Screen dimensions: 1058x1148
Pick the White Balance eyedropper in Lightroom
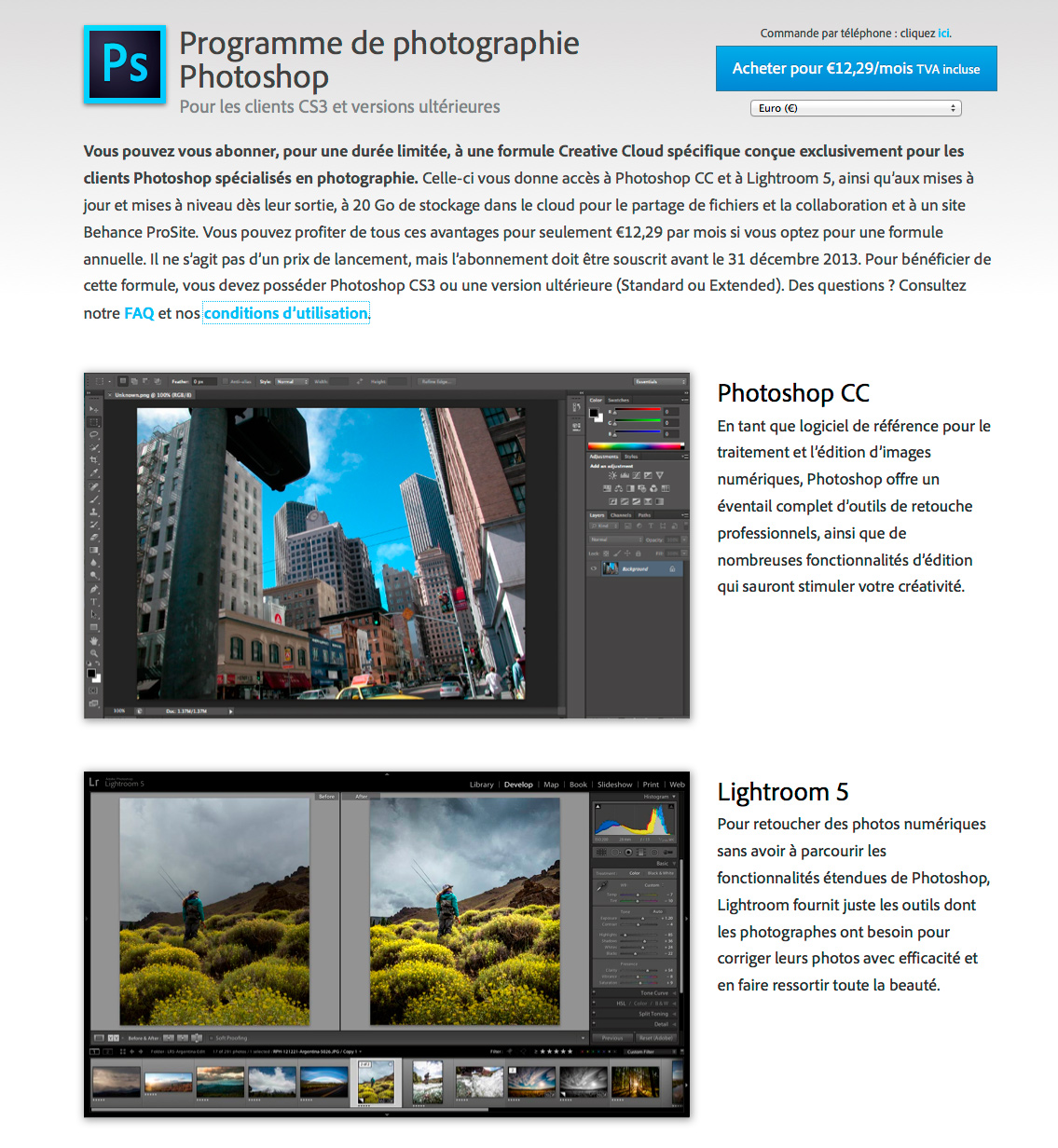coord(601,886)
